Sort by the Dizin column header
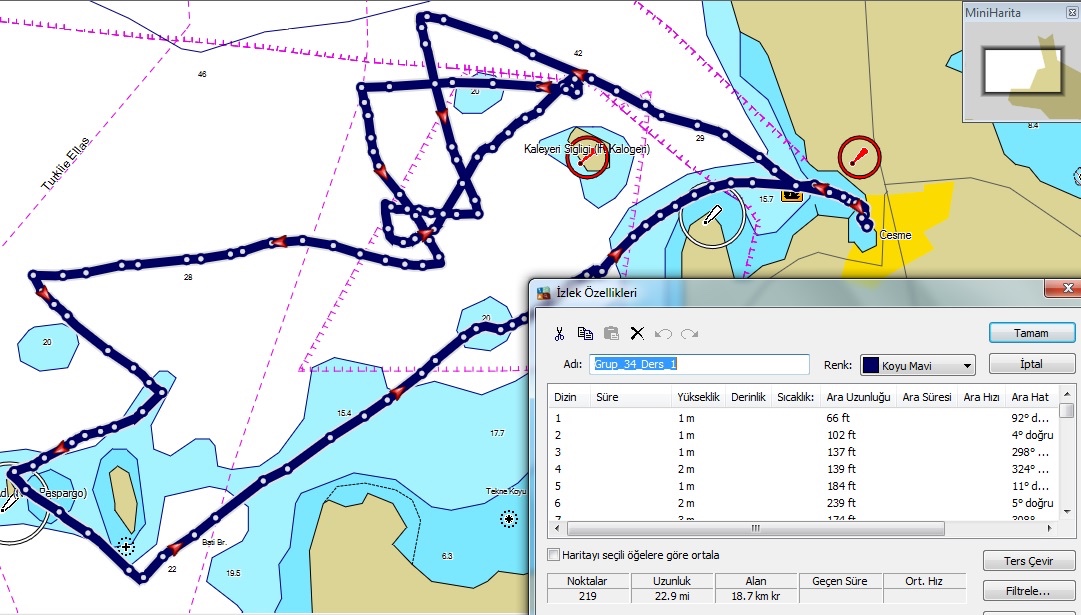The width and height of the screenshot is (1081, 615). 569,397
